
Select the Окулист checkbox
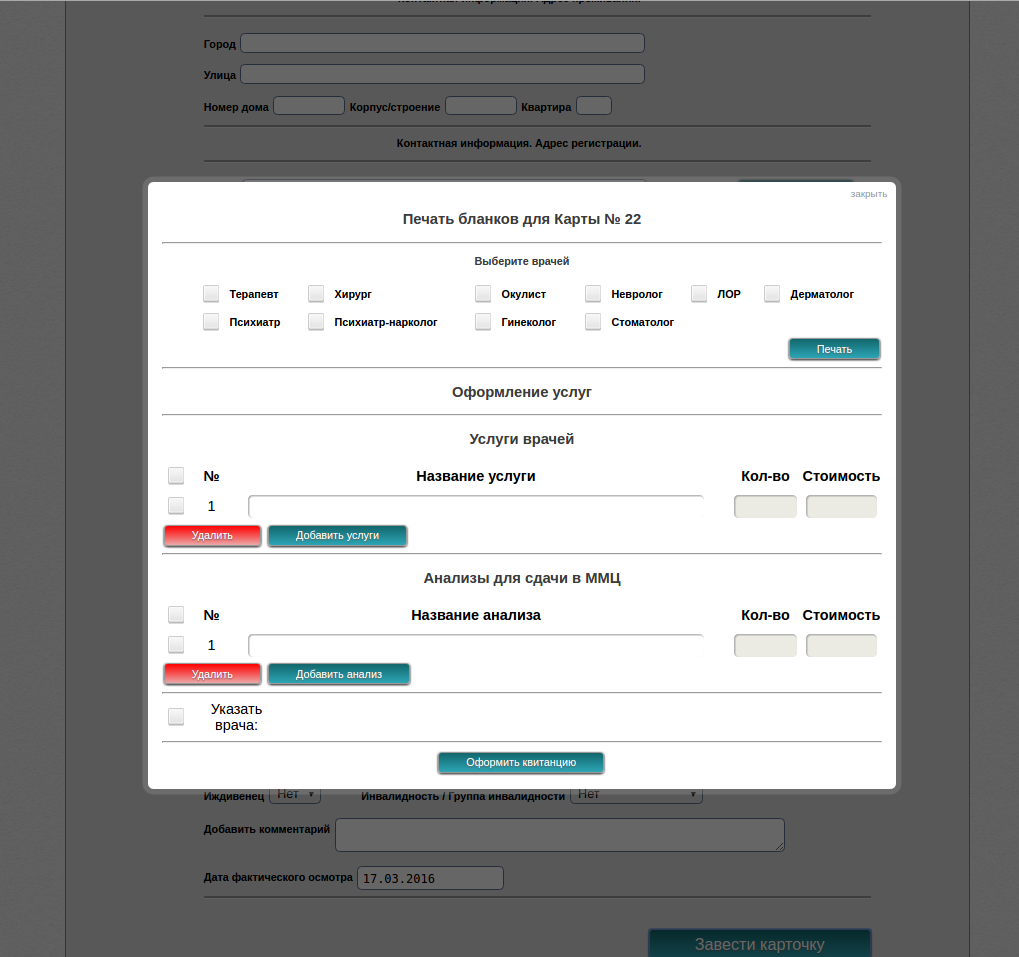[483, 294]
